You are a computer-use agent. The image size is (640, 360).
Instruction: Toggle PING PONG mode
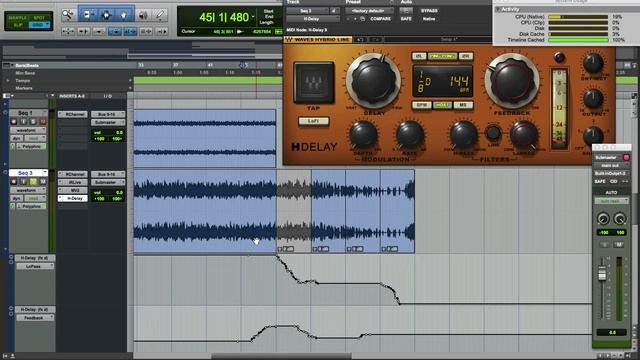[x=442, y=56]
